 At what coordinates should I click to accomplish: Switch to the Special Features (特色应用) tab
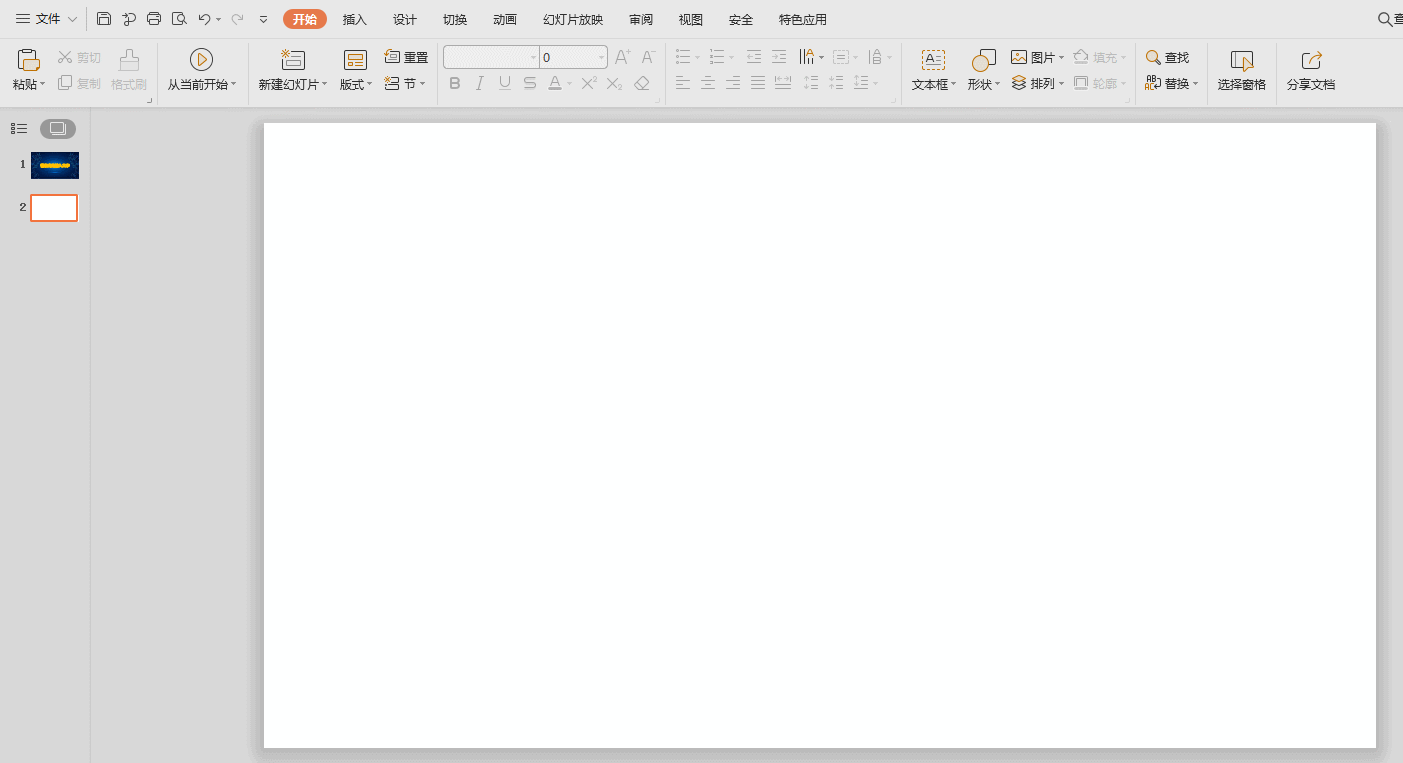pyautogui.click(x=803, y=20)
